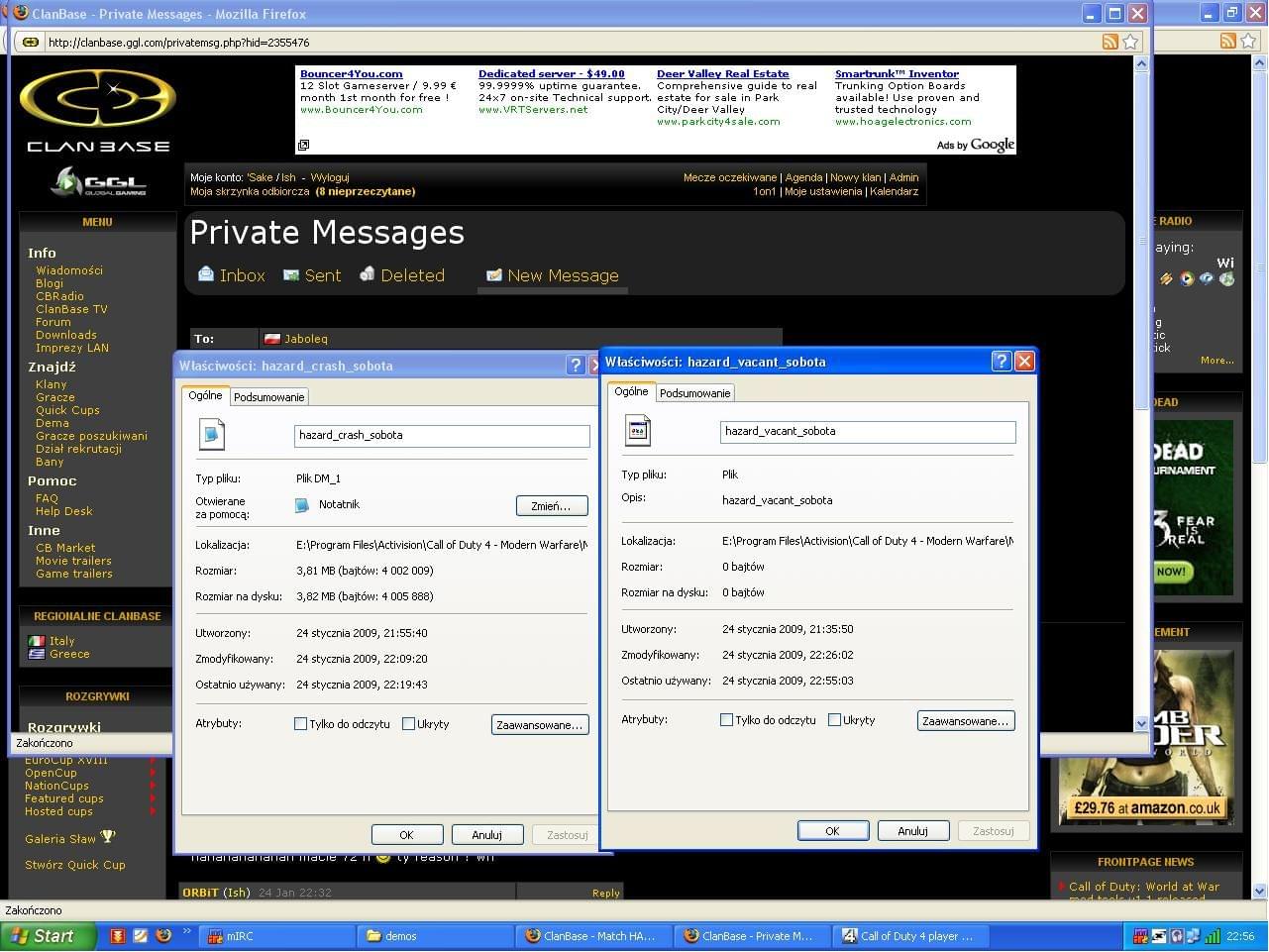1269x952 pixels.
Task: Click RSS feed icon in Private Messages window
Action: pos(1110,42)
